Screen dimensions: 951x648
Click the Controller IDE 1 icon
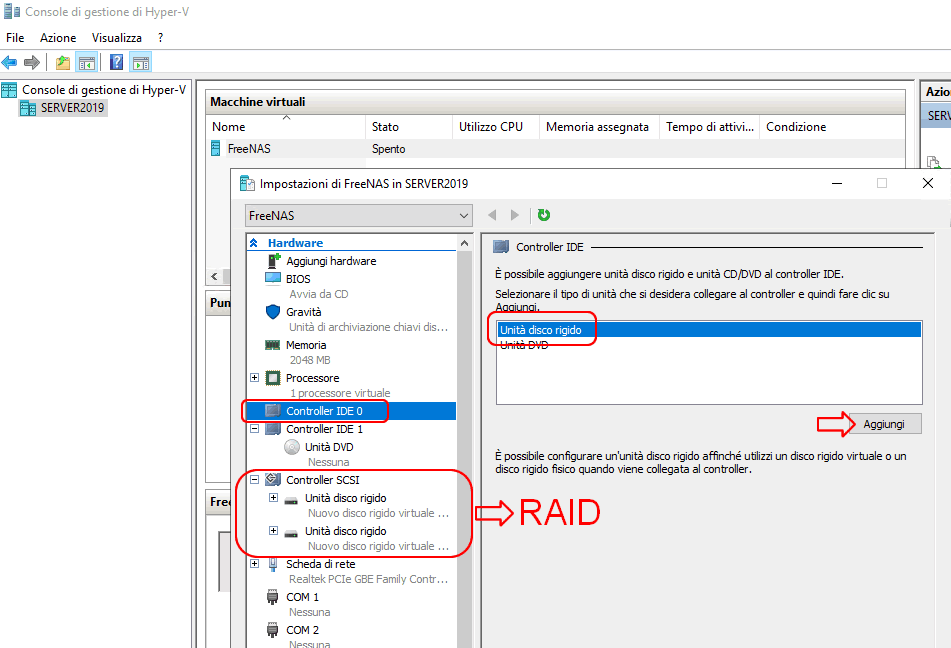[273, 429]
